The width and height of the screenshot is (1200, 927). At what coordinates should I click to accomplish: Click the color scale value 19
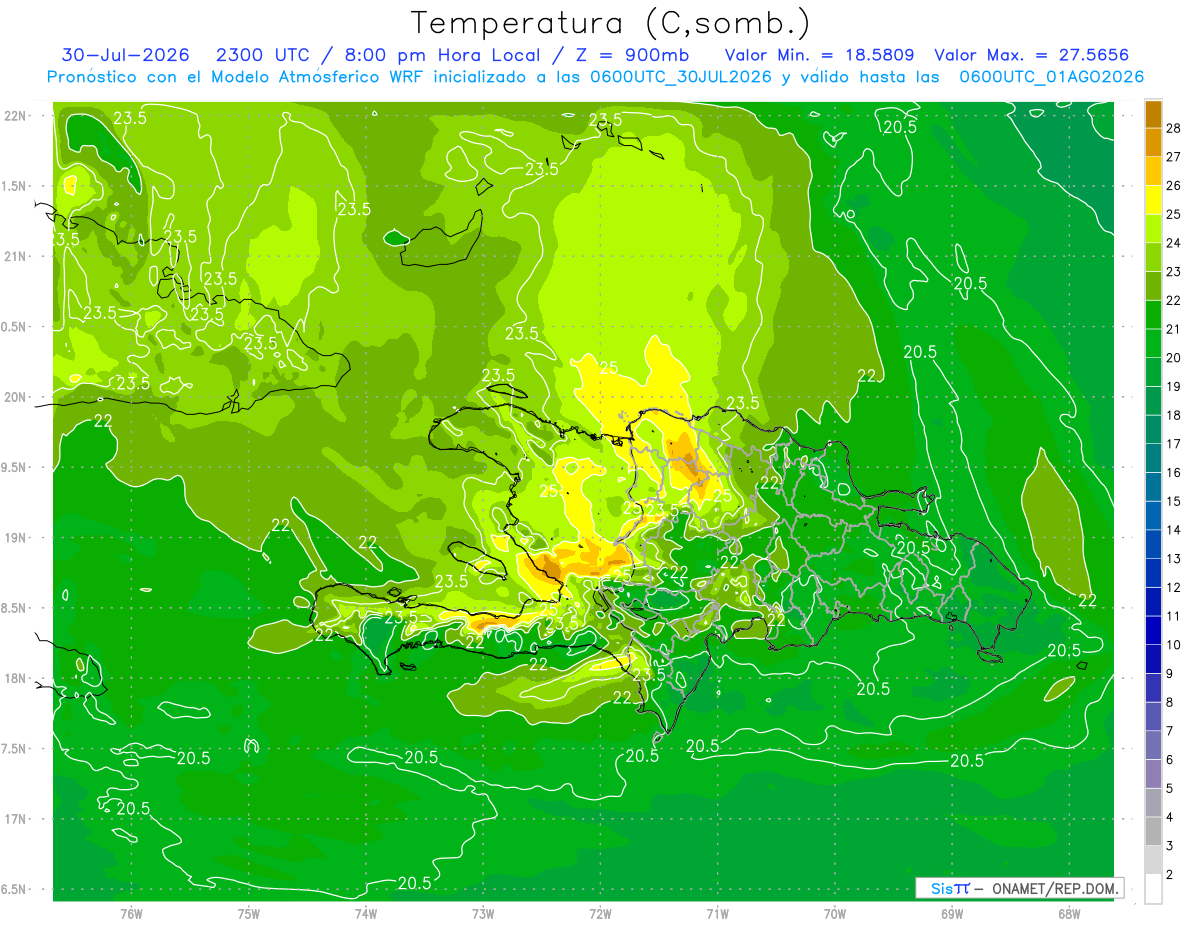(1174, 387)
